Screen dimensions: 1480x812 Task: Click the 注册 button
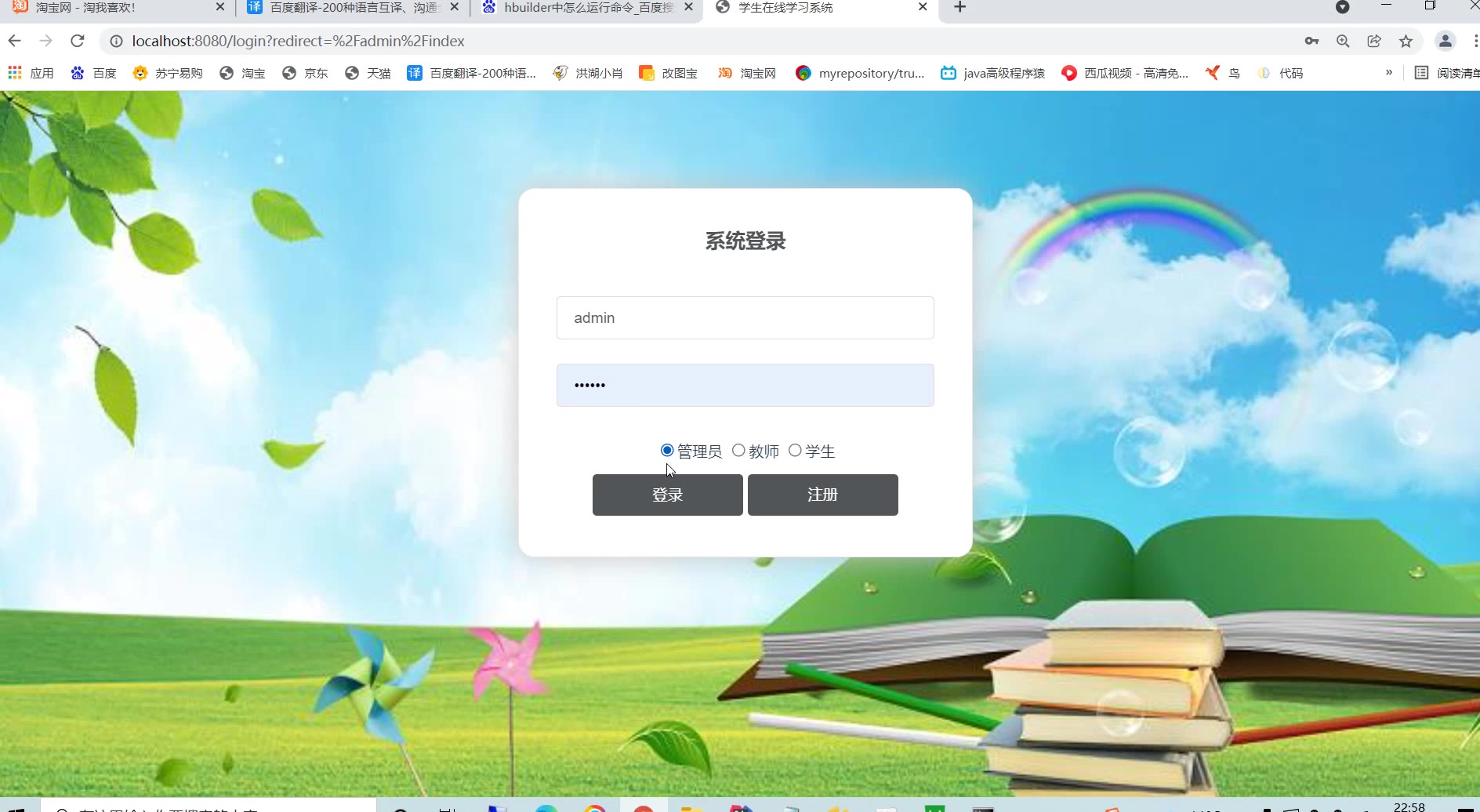pyautogui.click(x=822, y=495)
